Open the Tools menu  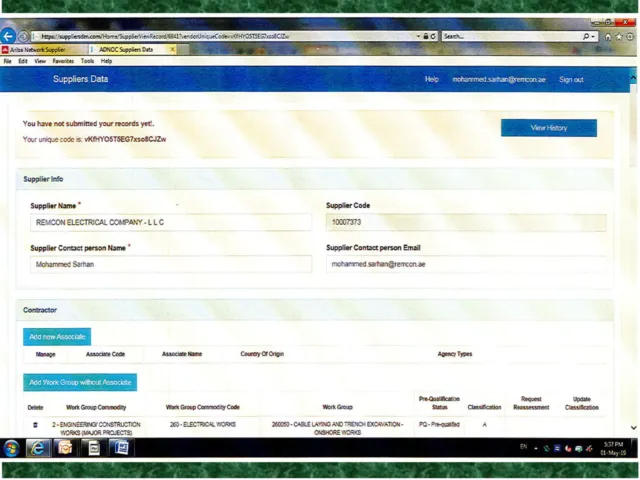87,61
